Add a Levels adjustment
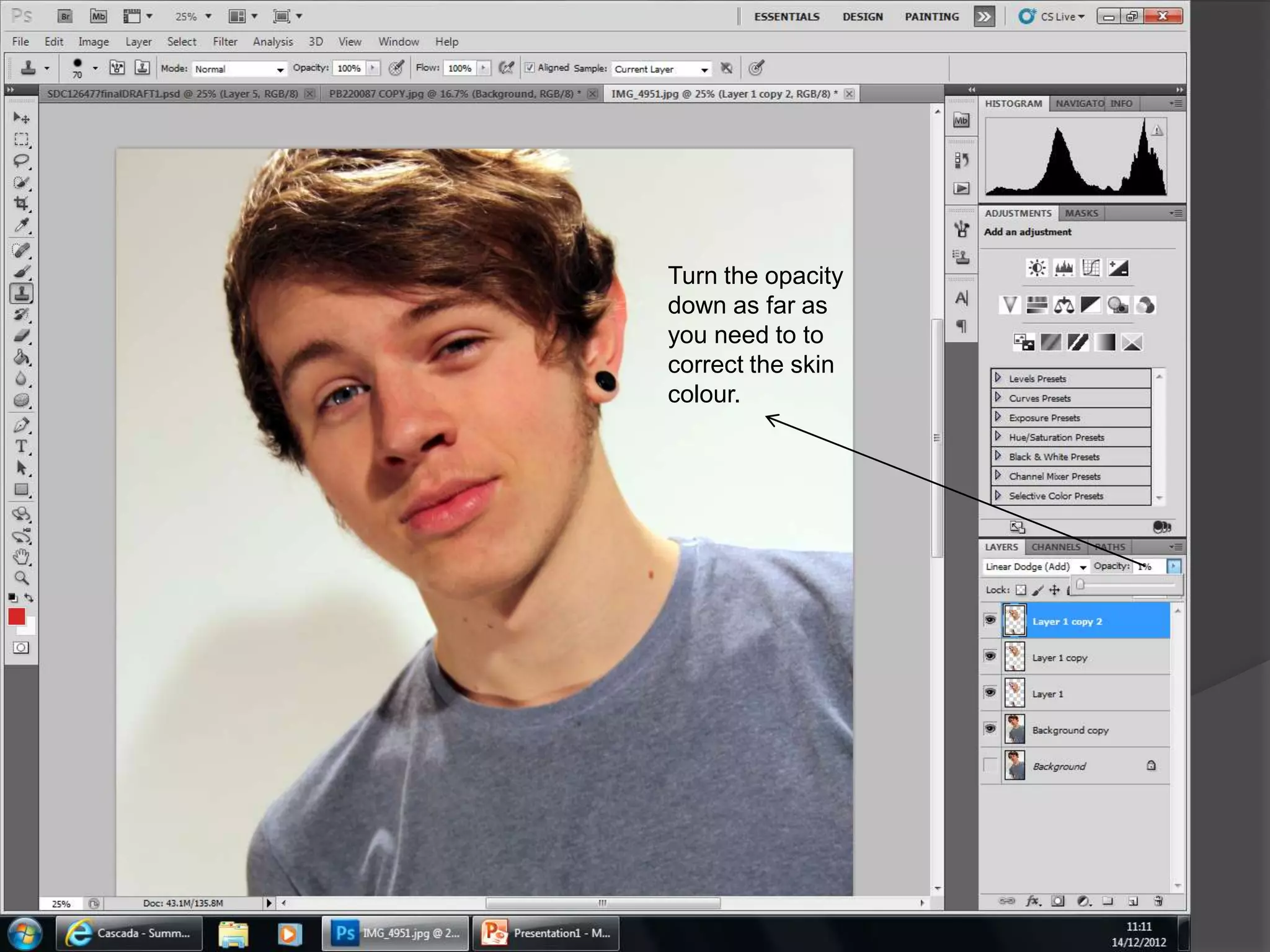This screenshot has height=952, width=1270. [x=1064, y=268]
